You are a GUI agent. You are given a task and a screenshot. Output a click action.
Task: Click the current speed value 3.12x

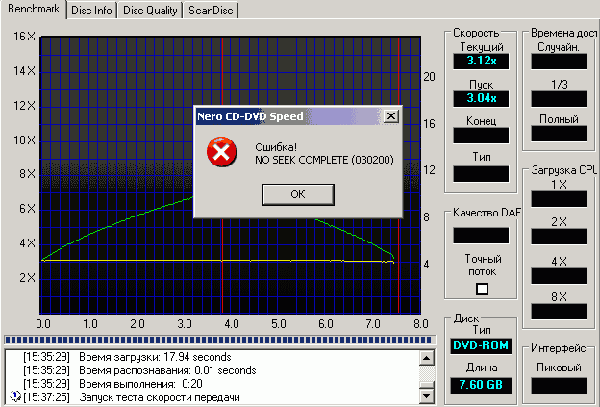[481, 61]
